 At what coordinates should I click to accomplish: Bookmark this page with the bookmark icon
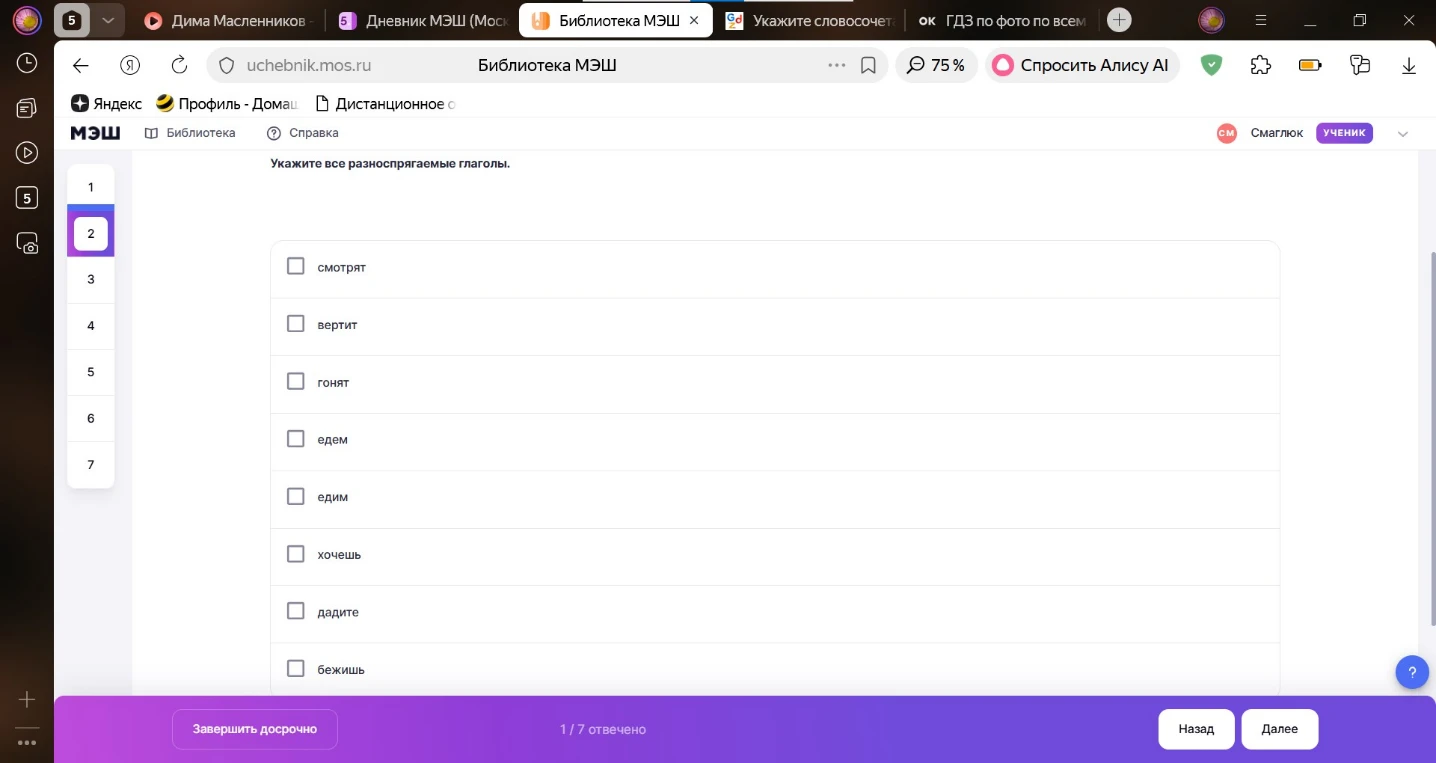coord(868,65)
